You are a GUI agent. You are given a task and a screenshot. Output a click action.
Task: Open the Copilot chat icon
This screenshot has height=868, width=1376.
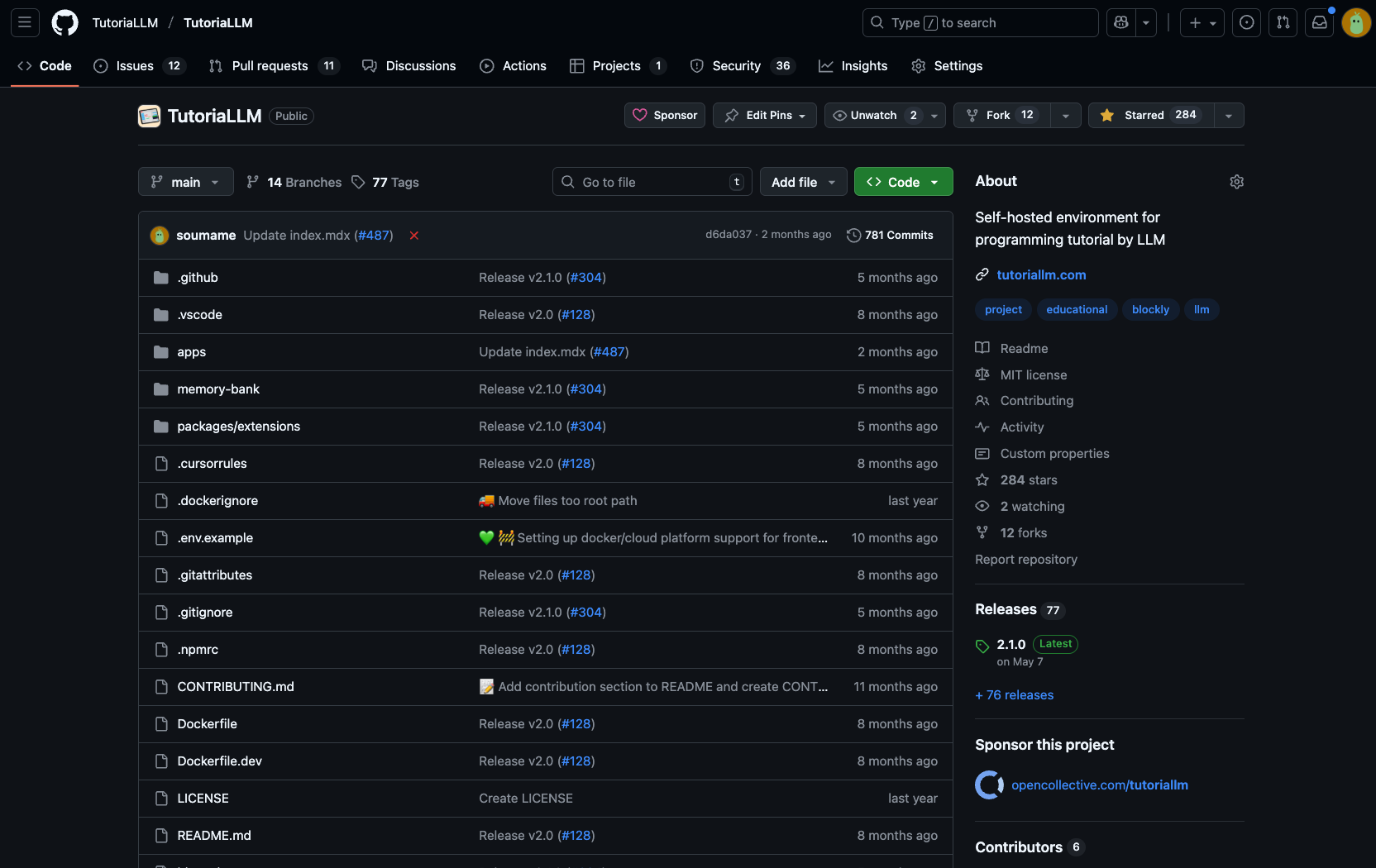tap(1121, 22)
